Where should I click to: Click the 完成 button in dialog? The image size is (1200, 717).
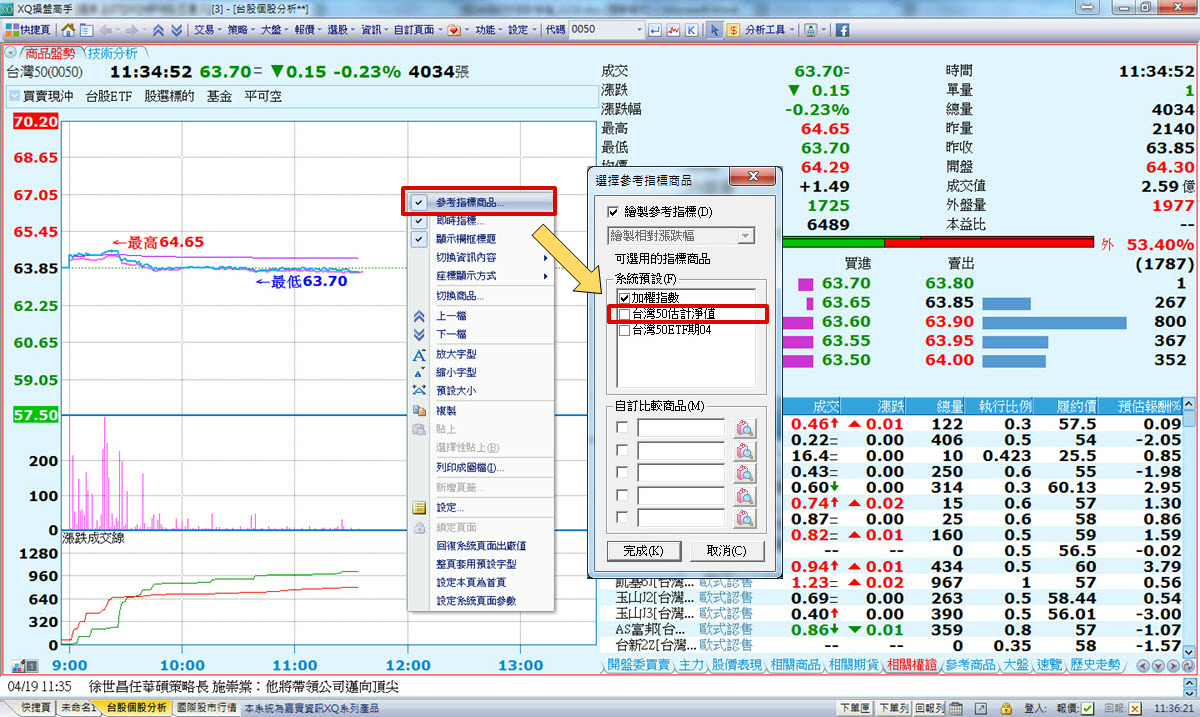[643, 551]
